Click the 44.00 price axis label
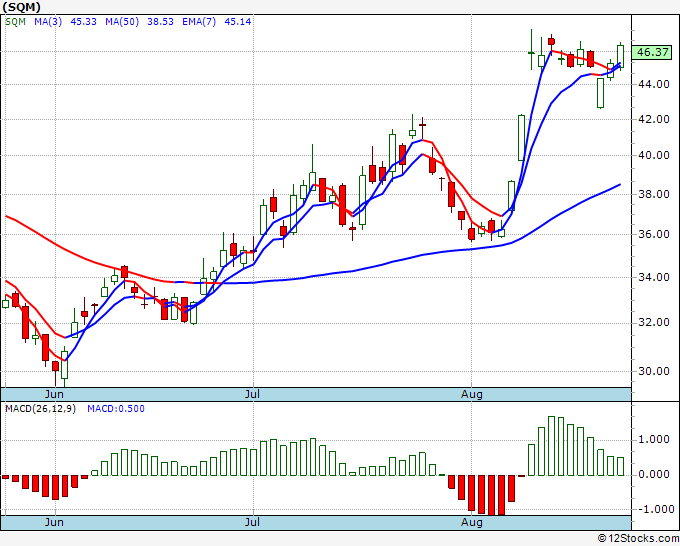 654,84
